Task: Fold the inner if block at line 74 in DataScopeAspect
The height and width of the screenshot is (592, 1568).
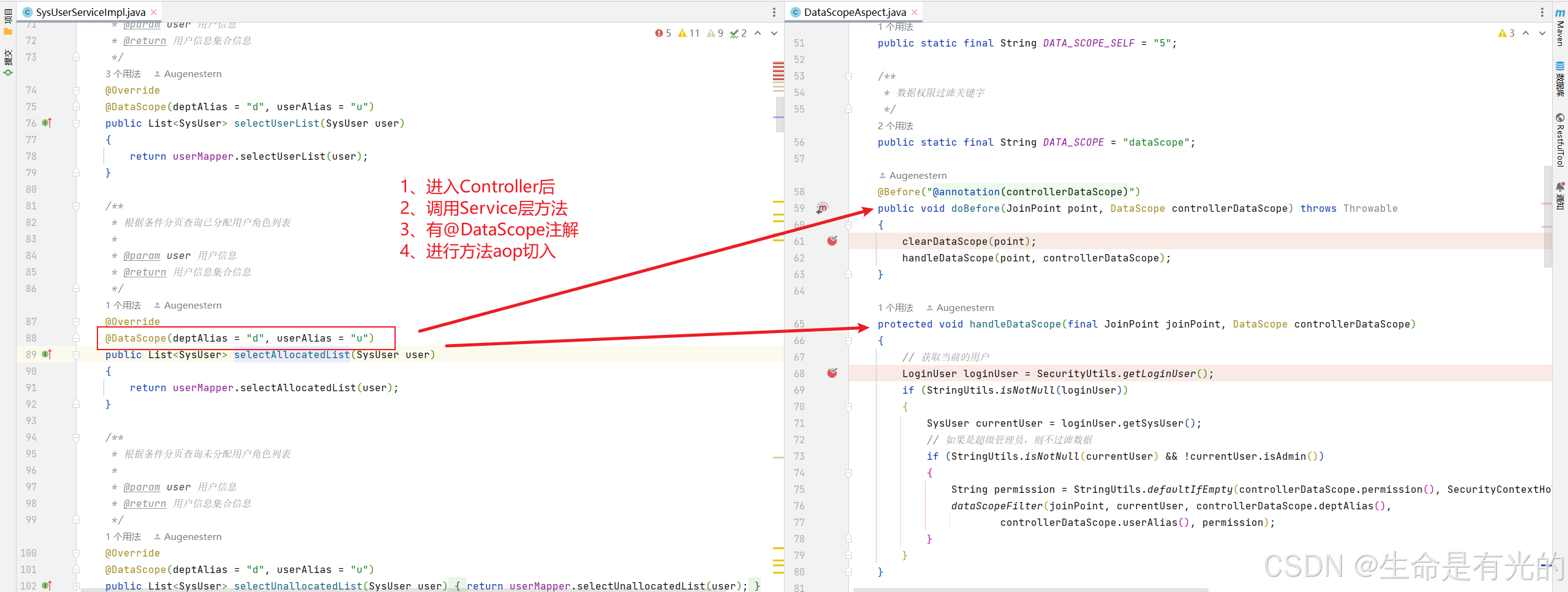Action: [849, 473]
